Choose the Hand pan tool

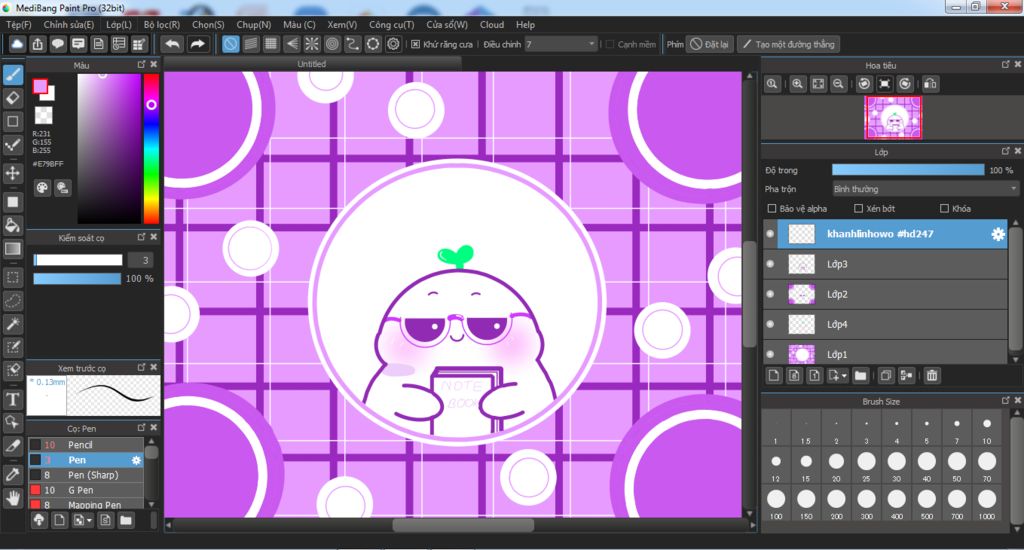click(13, 497)
